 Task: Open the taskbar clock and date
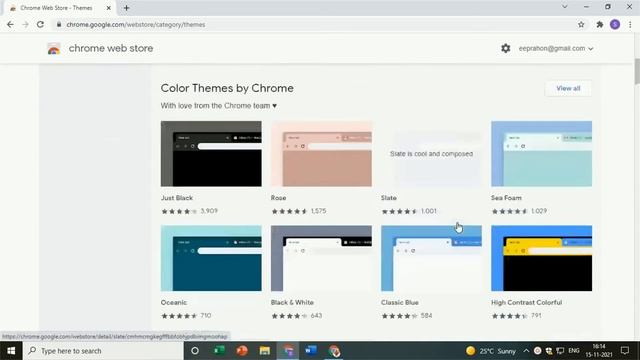(599, 351)
